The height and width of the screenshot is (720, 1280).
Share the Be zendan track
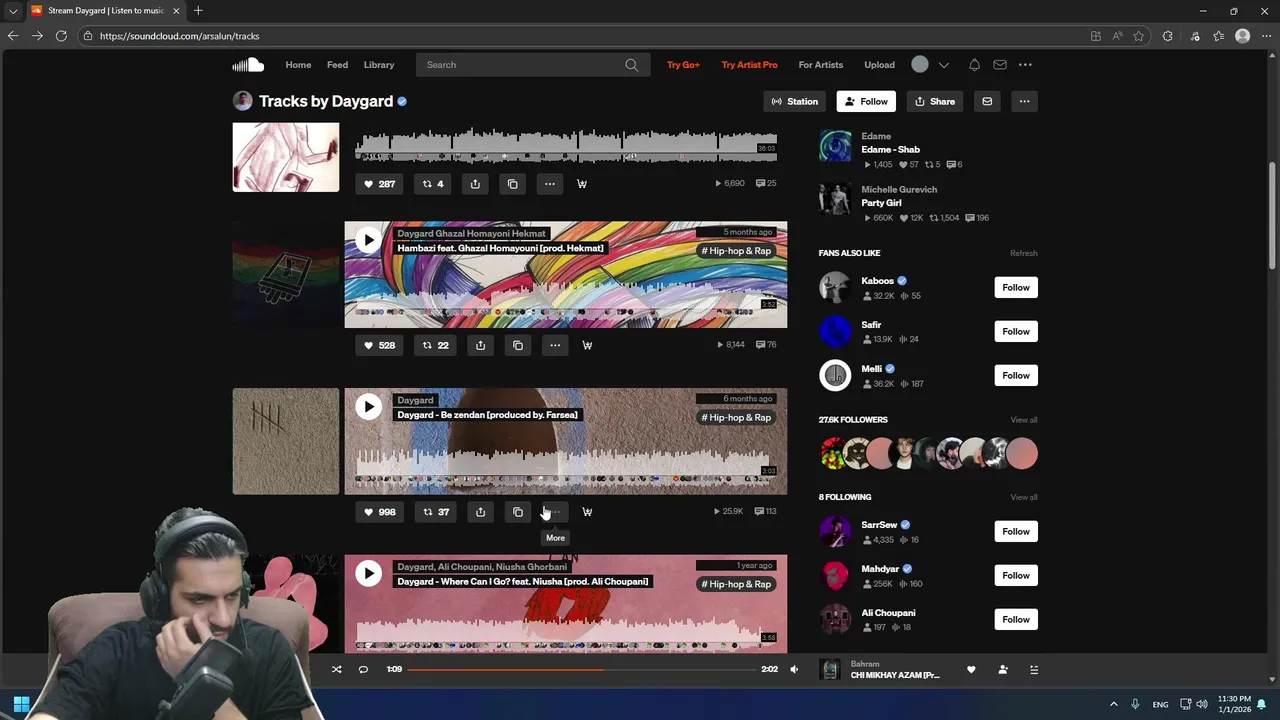click(480, 512)
